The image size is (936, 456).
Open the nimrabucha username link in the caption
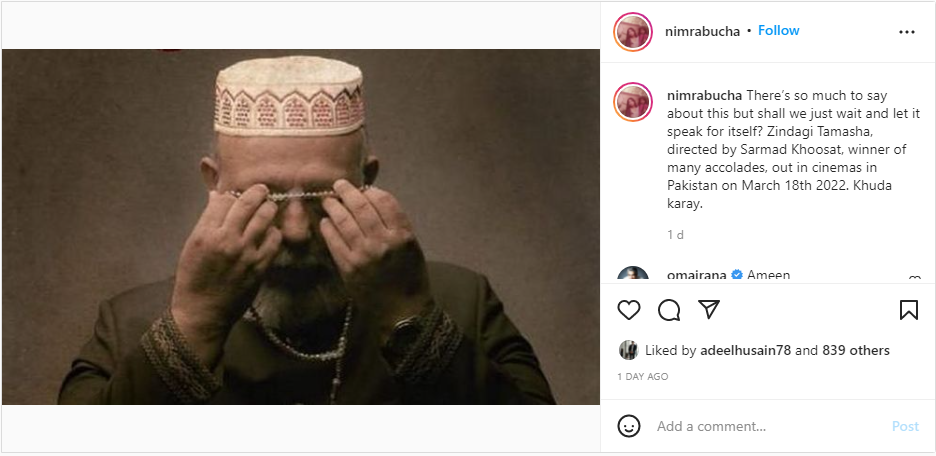point(704,94)
